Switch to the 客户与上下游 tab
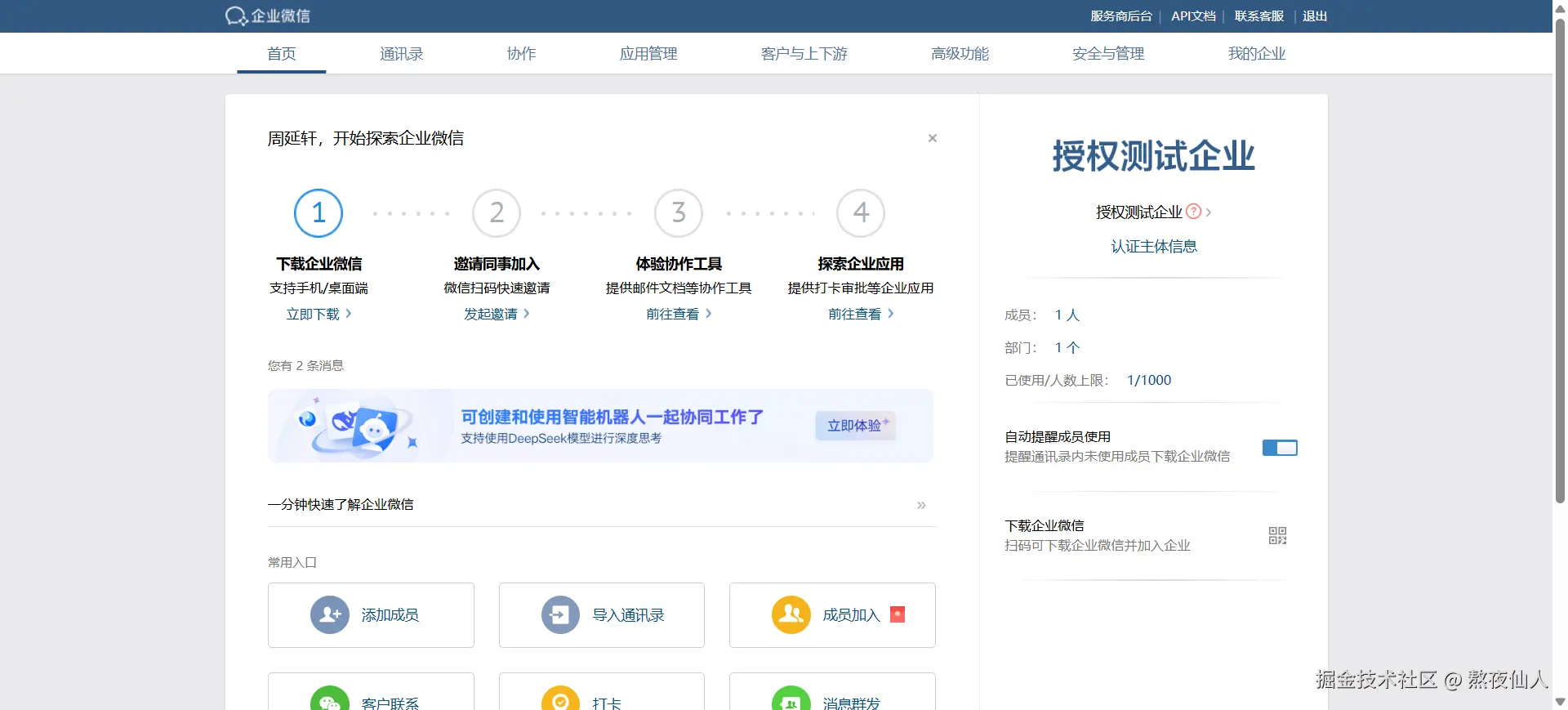This screenshot has width=1568, height=710. (804, 54)
